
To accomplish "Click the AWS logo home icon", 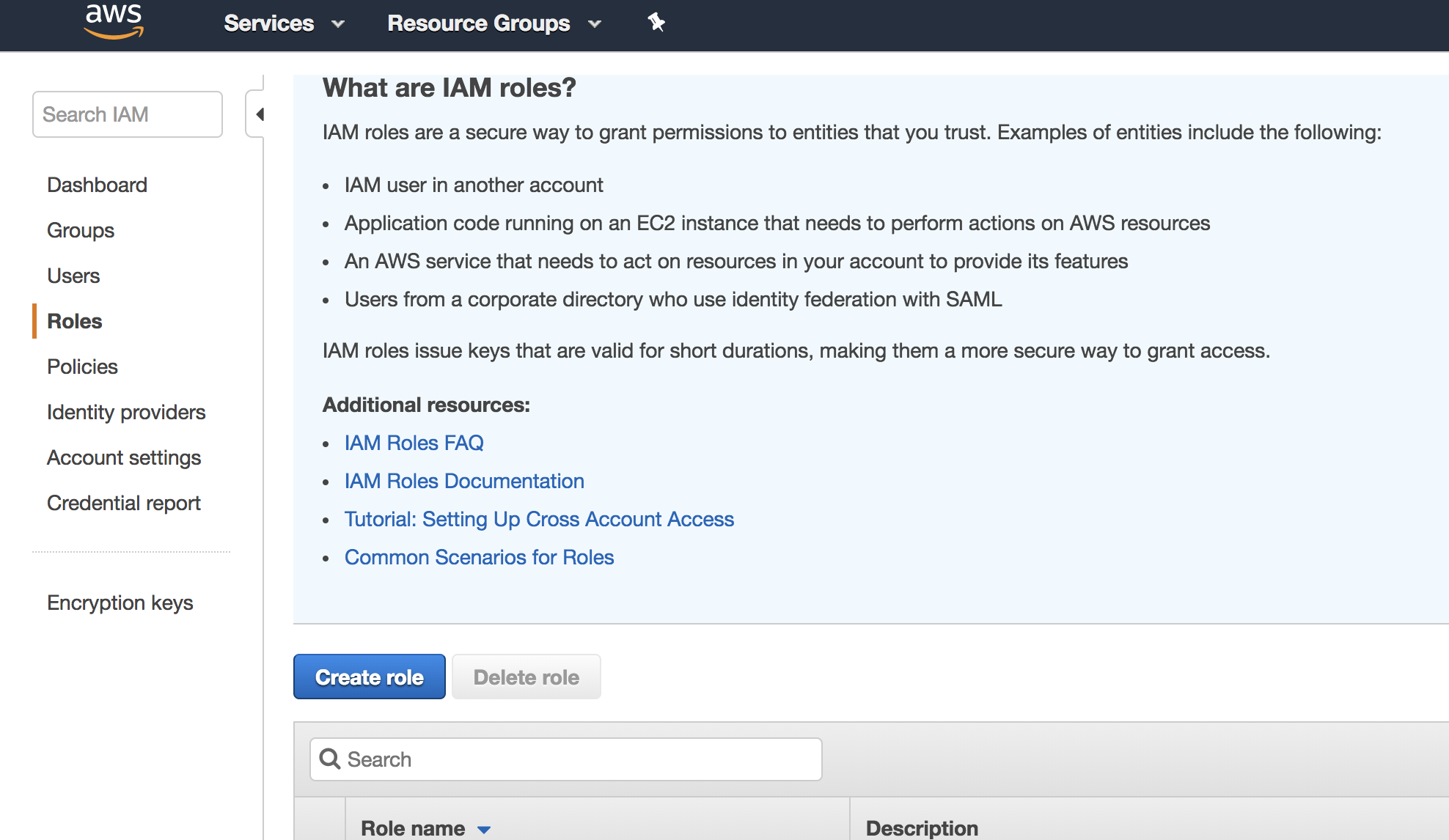I will (x=114, y=21).
